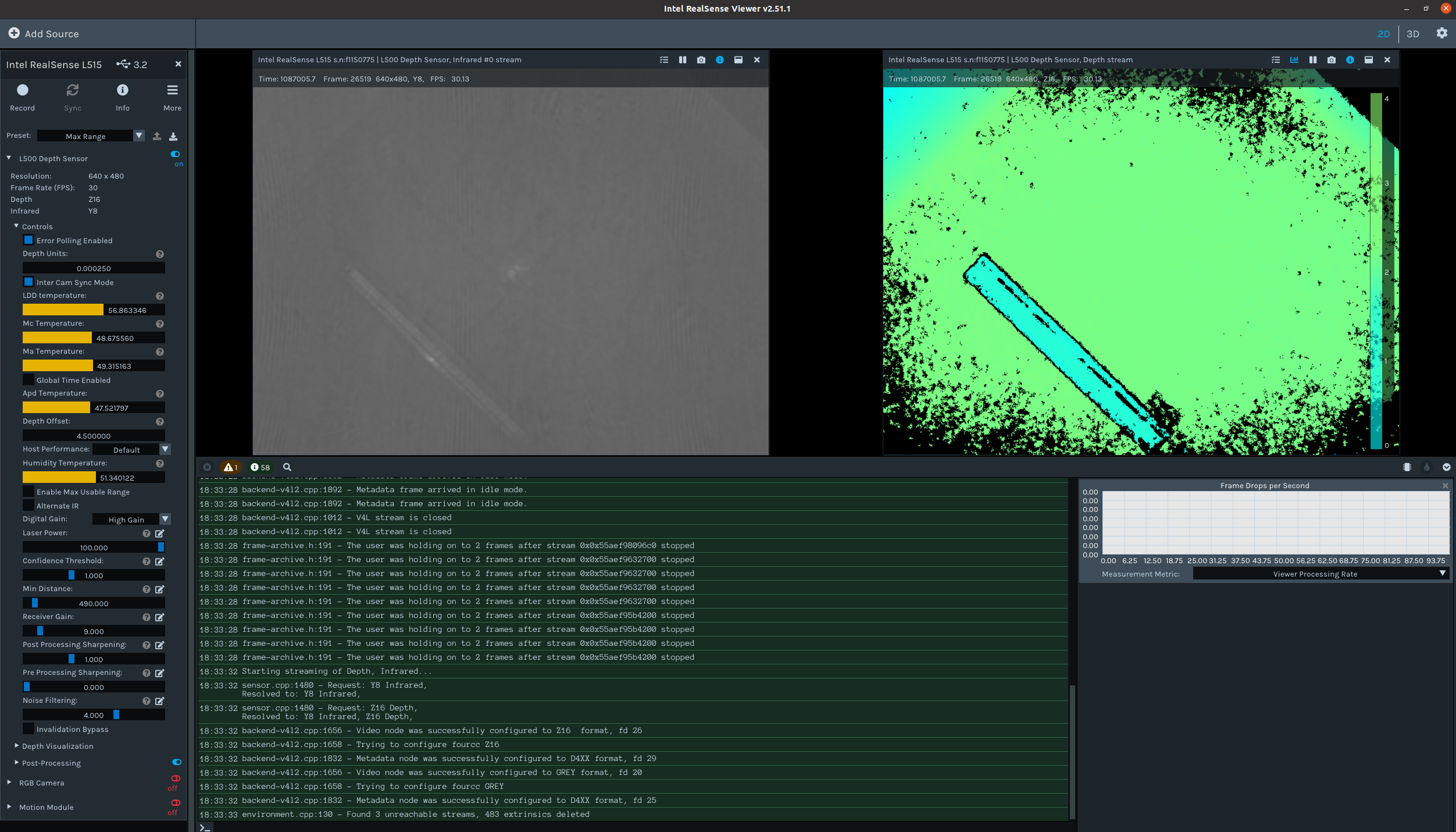Image resolution: width=1456 pixels, height=832 pixels.
Task: Turn off the L500 Depth Sensor
Action: (x=175, y=154)
